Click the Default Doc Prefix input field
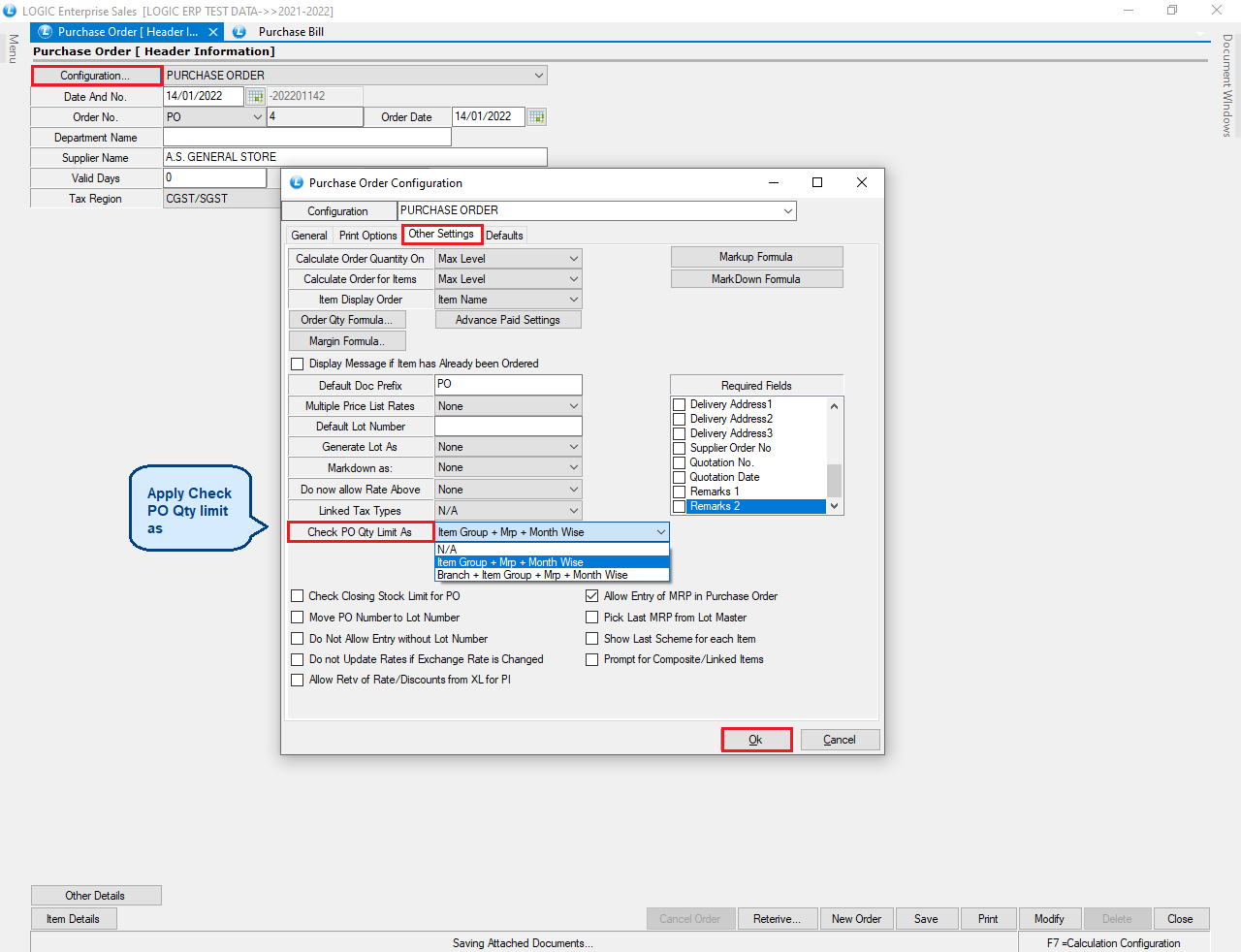Image resolution: width=1241 pixels, height=952 pixels. [508, 385]
